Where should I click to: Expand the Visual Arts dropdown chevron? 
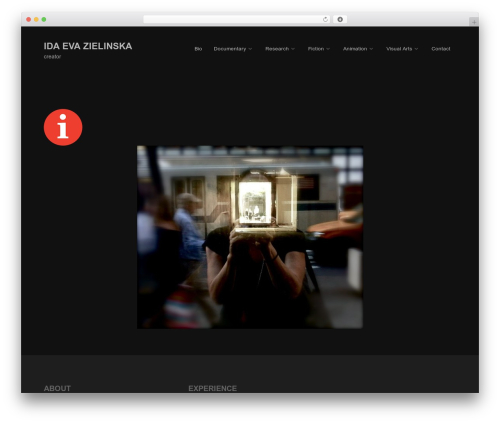pyautogui.click(x=416, y=49)
